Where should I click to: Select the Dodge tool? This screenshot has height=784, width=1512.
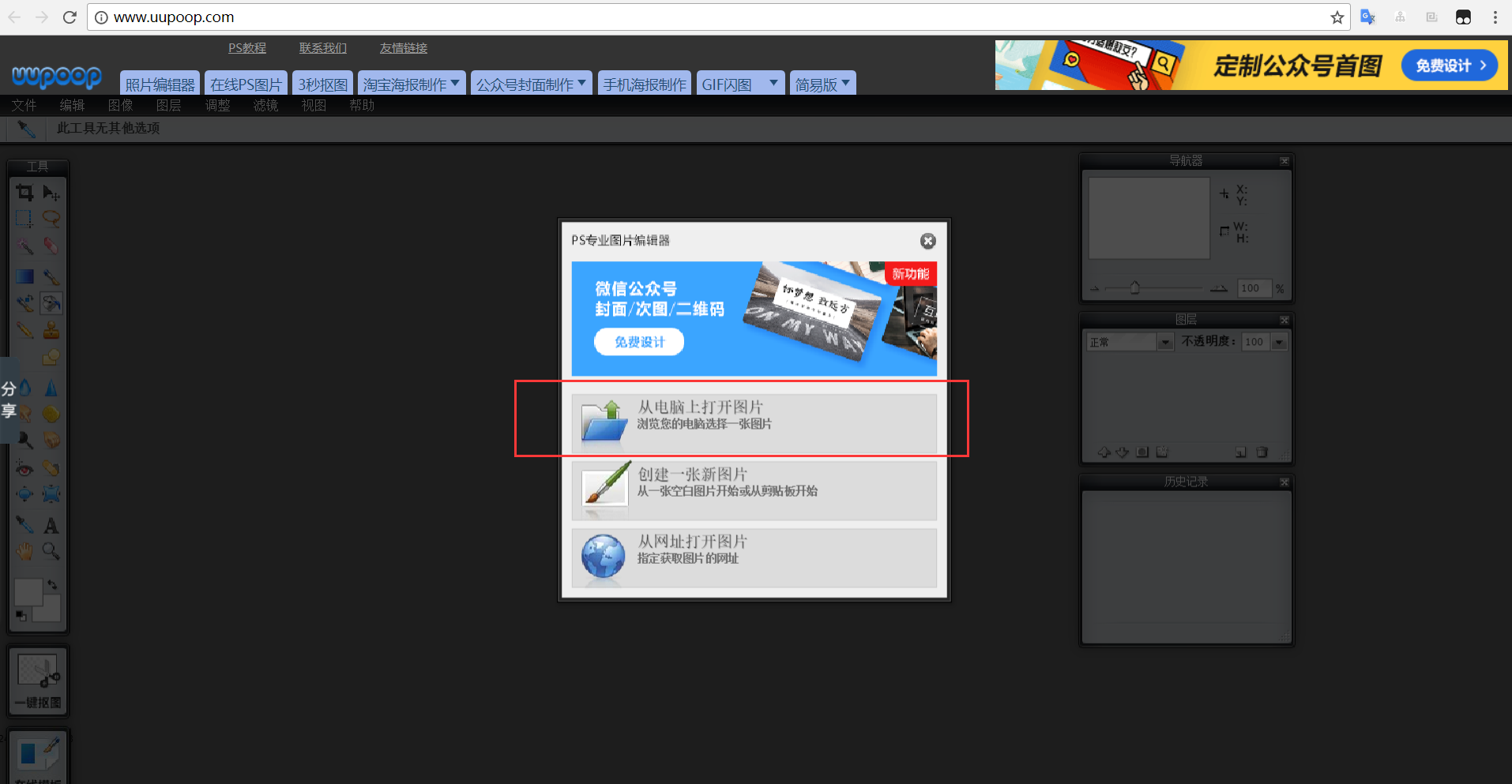click(x=24, y=440)
